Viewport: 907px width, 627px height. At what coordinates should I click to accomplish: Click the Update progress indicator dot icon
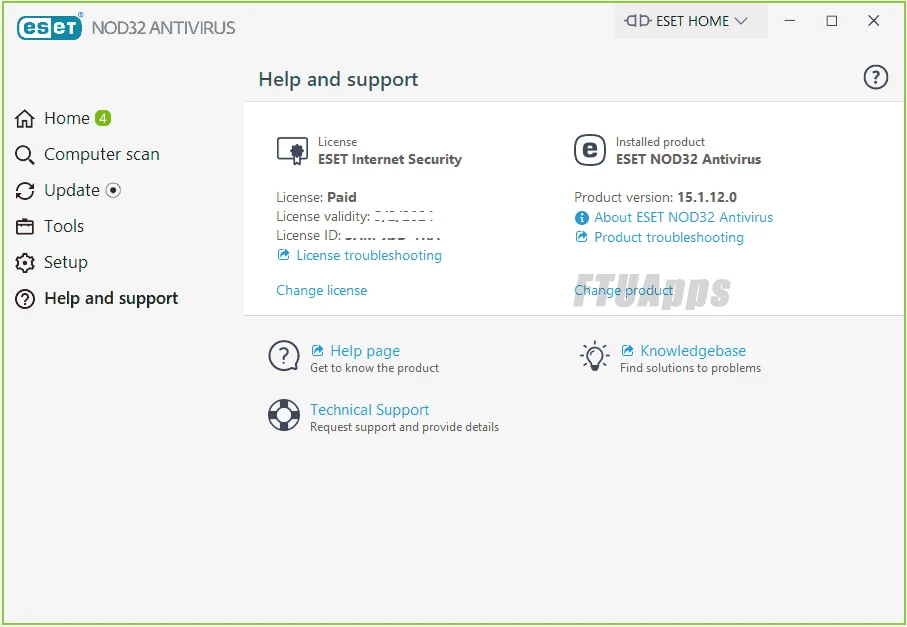click(113, 190)
